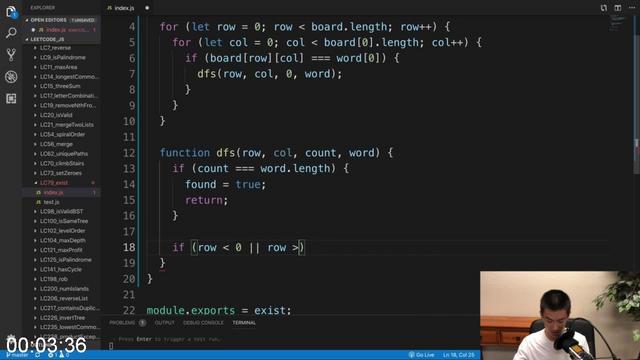Screen dimensions: 640x360
Task: Open the editor more actions ellipsis
Action: click(x=631, y=8)
